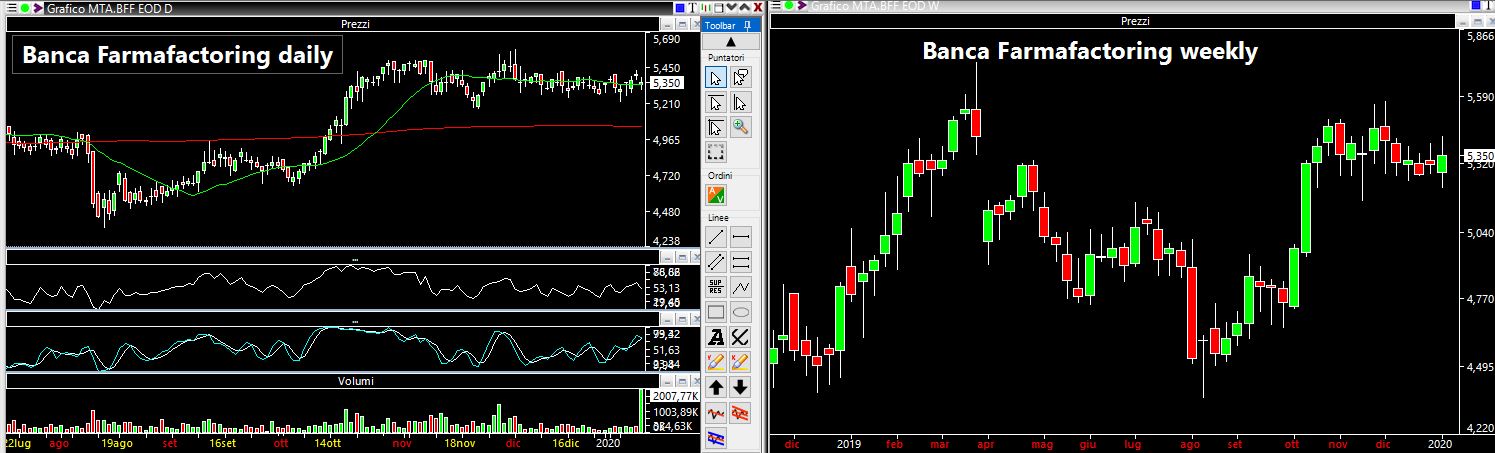Click the 53,13 value on first indicator panel
Image resolution: width=1495 pixels, height=453 pixels.
coord(666,288)
